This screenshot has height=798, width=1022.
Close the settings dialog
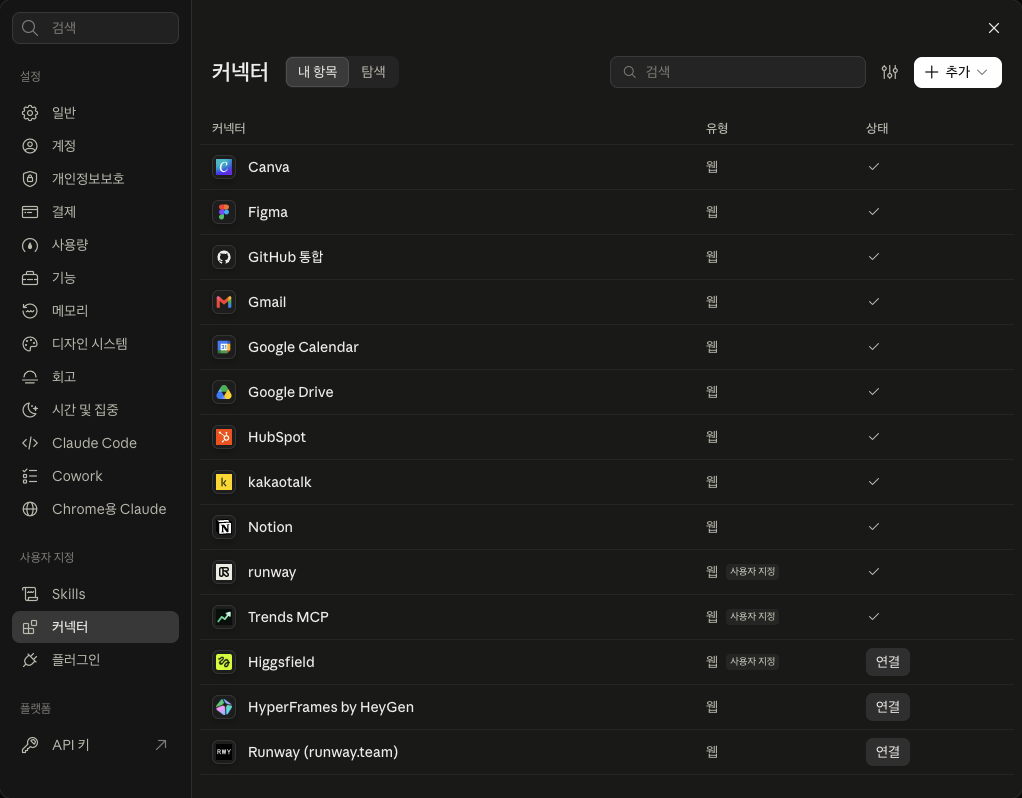click(994, 28)
